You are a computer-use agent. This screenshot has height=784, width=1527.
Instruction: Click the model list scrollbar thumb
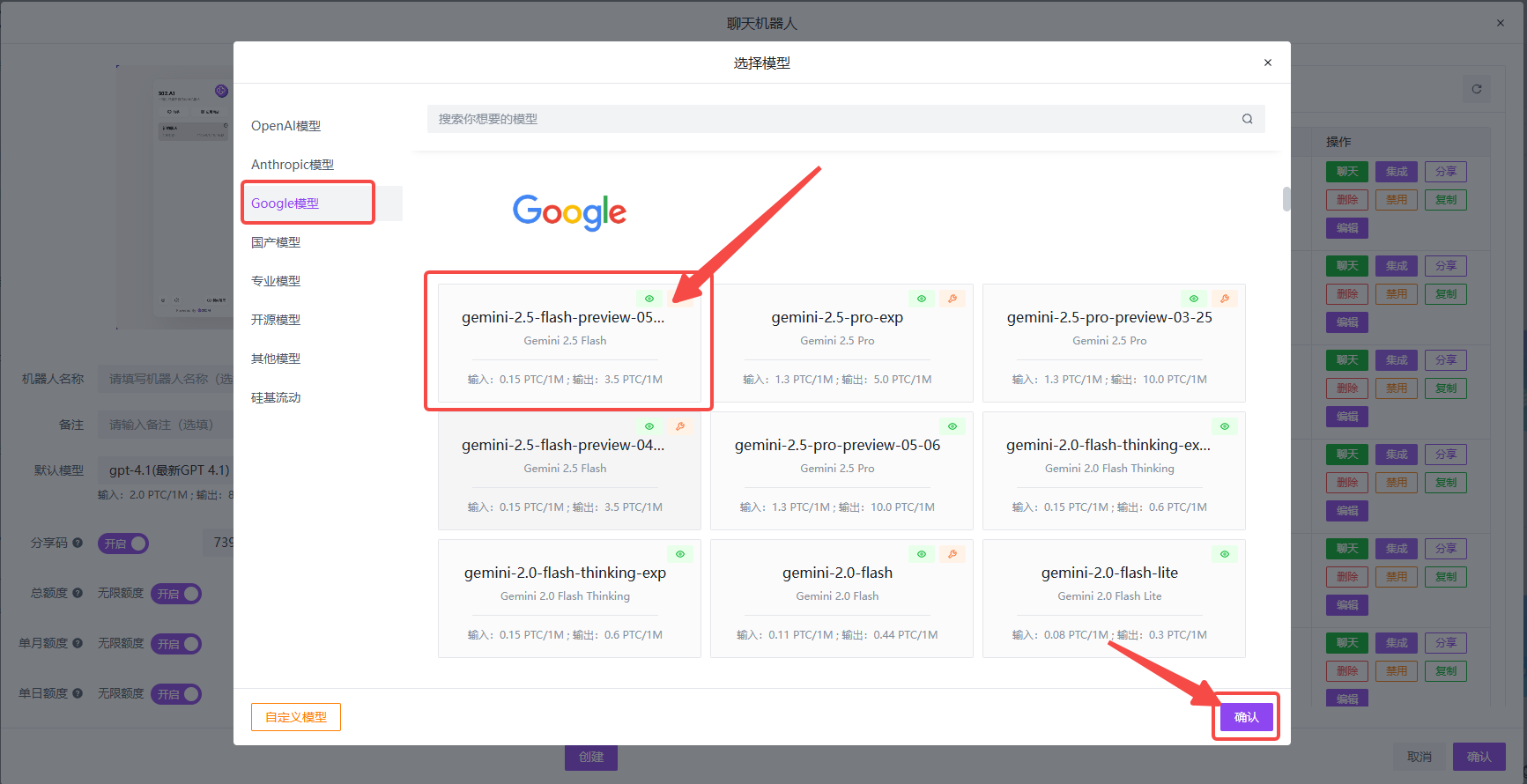(x=1286, y=199)
